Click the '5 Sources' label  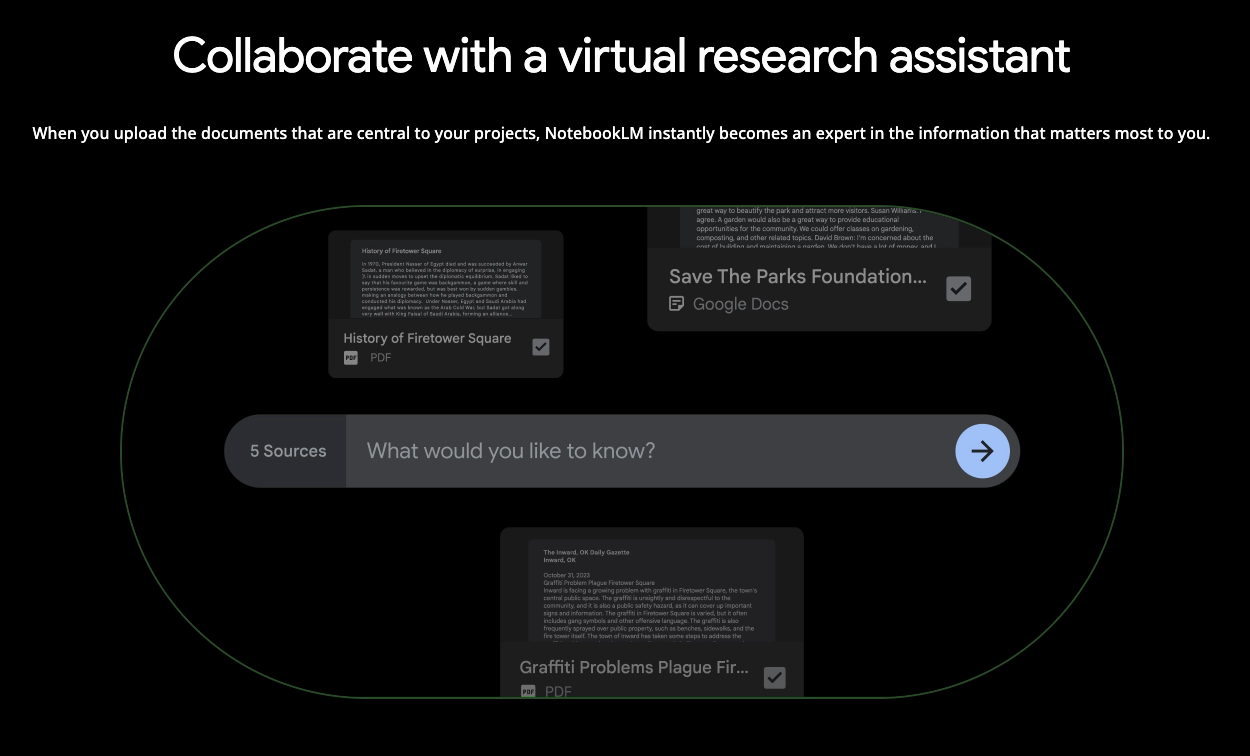coord(288,451)
